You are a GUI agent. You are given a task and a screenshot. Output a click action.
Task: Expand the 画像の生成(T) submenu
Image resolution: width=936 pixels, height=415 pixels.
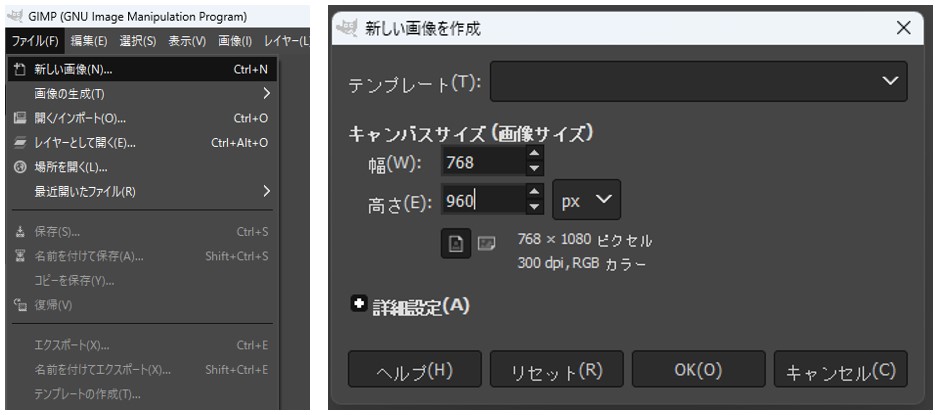141,94
